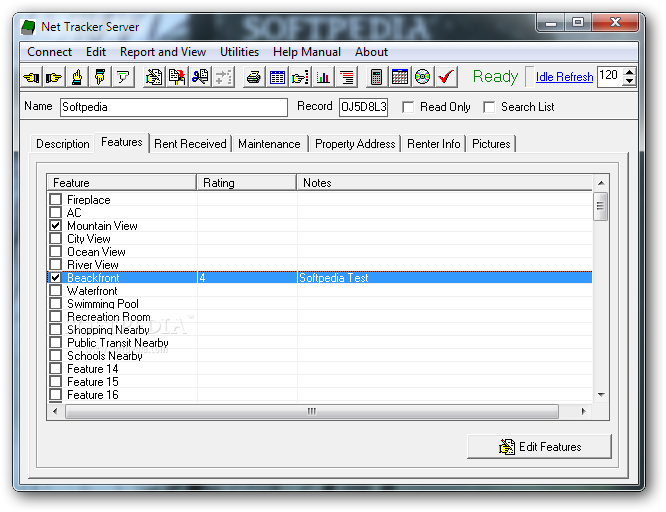
Task: Decrease idle refresh value with down arrow
Action: click(629, 82)
